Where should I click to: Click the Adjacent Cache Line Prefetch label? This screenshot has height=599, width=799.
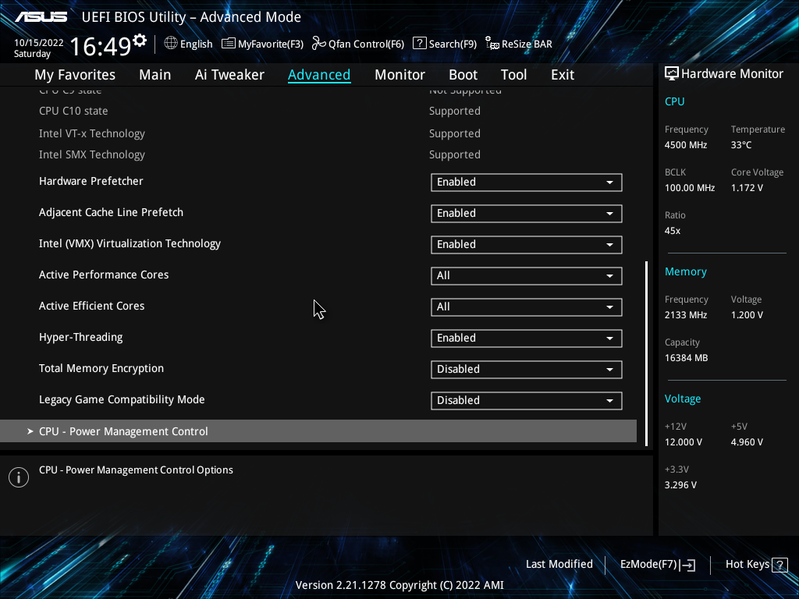click(111, 212)
